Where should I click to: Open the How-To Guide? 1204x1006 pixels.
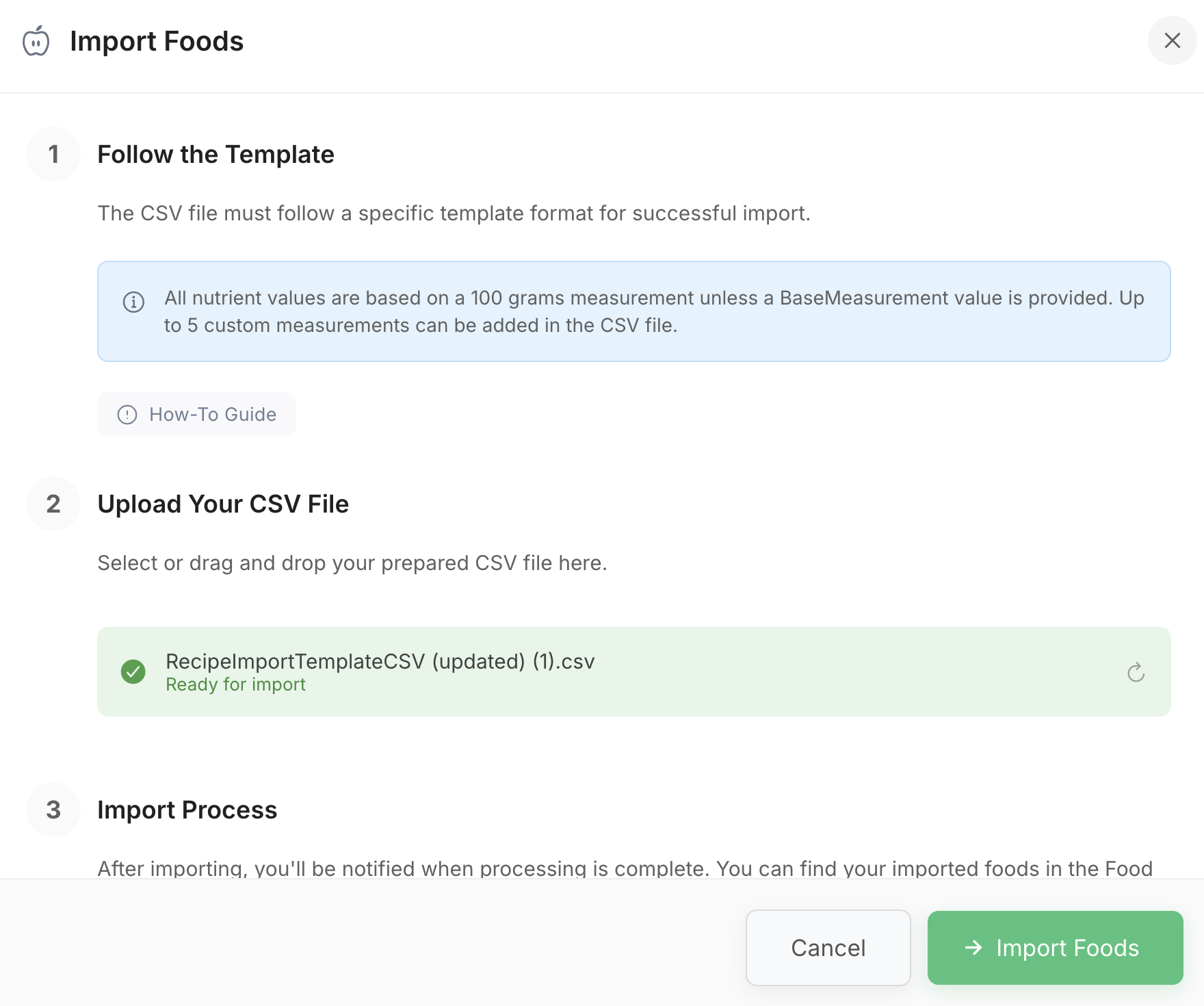pos(197,415)
